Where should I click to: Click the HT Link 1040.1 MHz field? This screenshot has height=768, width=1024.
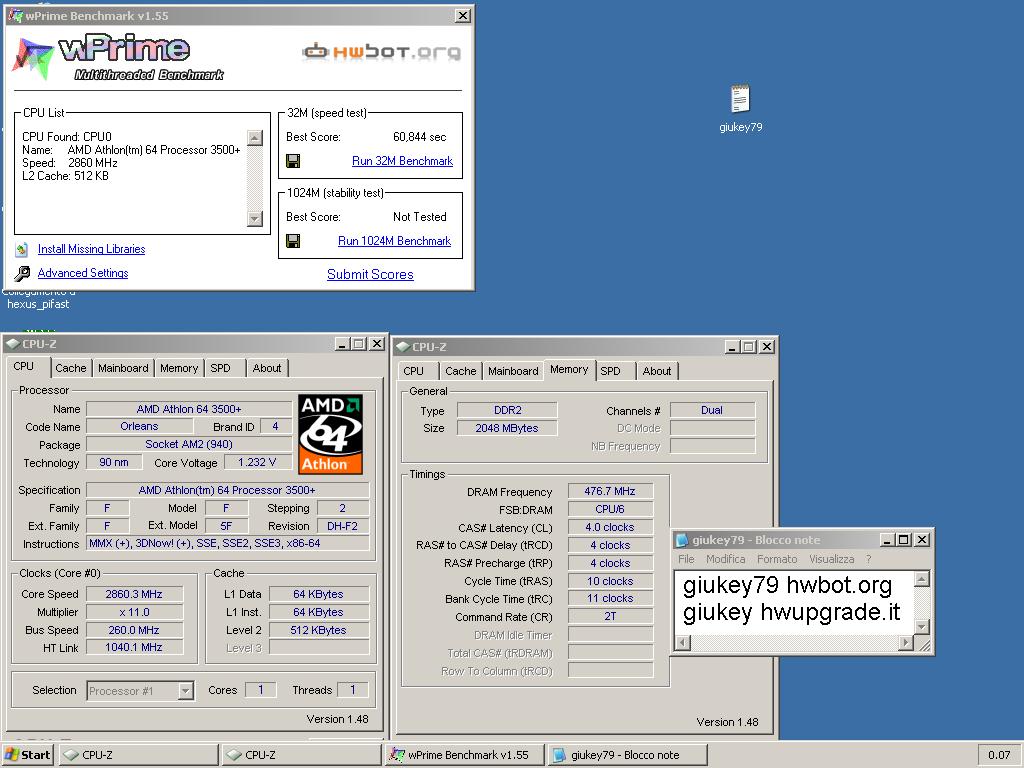tap(134, 647)
